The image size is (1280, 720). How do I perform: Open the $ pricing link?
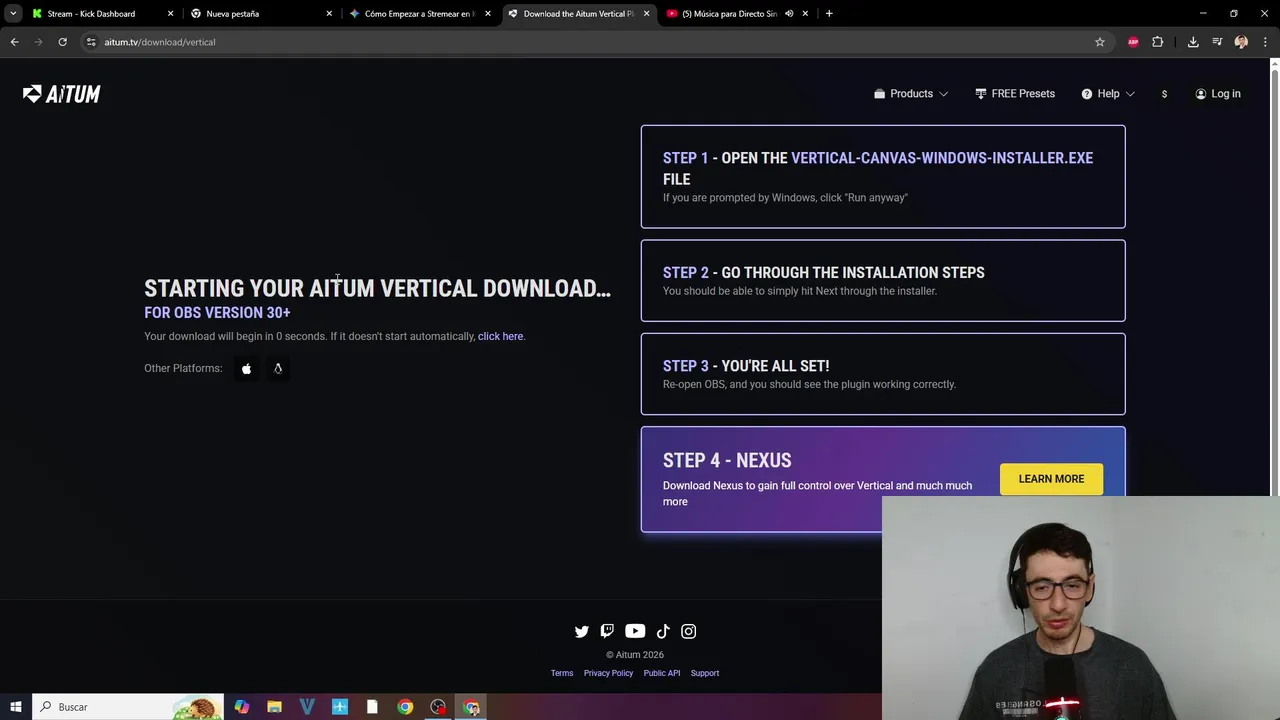[x=1164, y=94]
